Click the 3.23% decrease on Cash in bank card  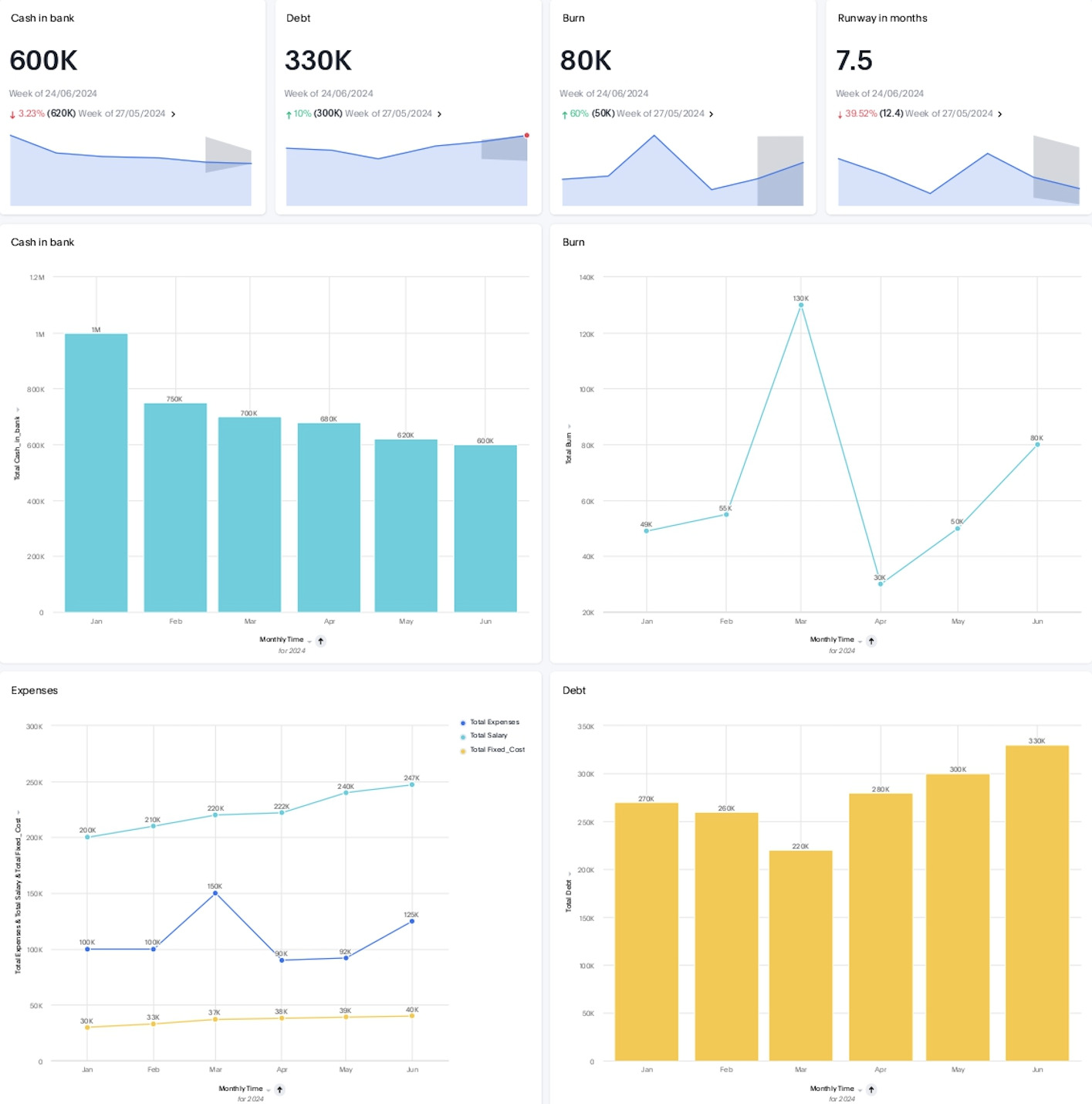point(27,113)
